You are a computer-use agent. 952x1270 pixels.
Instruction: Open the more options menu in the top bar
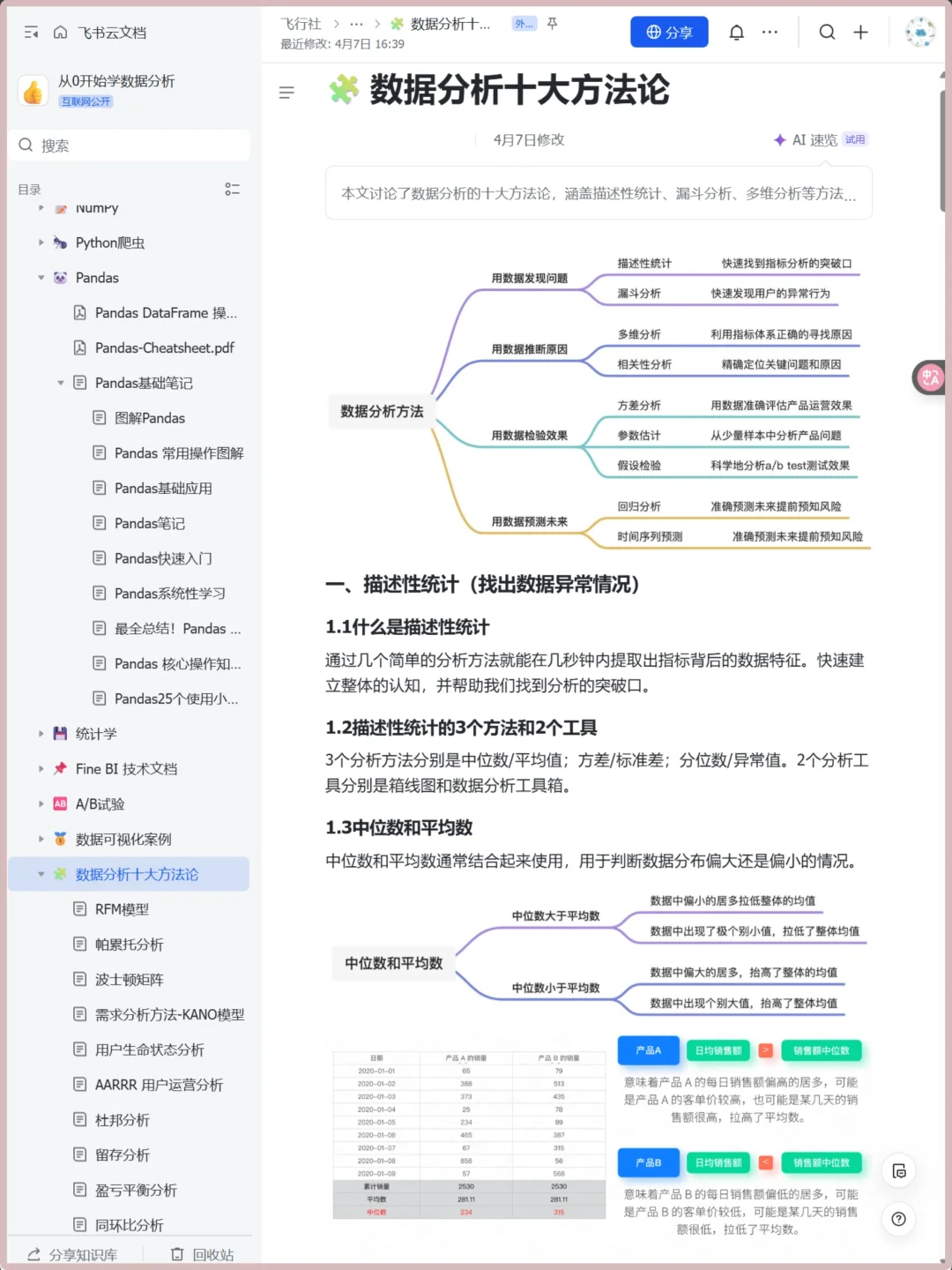(770, 32)
